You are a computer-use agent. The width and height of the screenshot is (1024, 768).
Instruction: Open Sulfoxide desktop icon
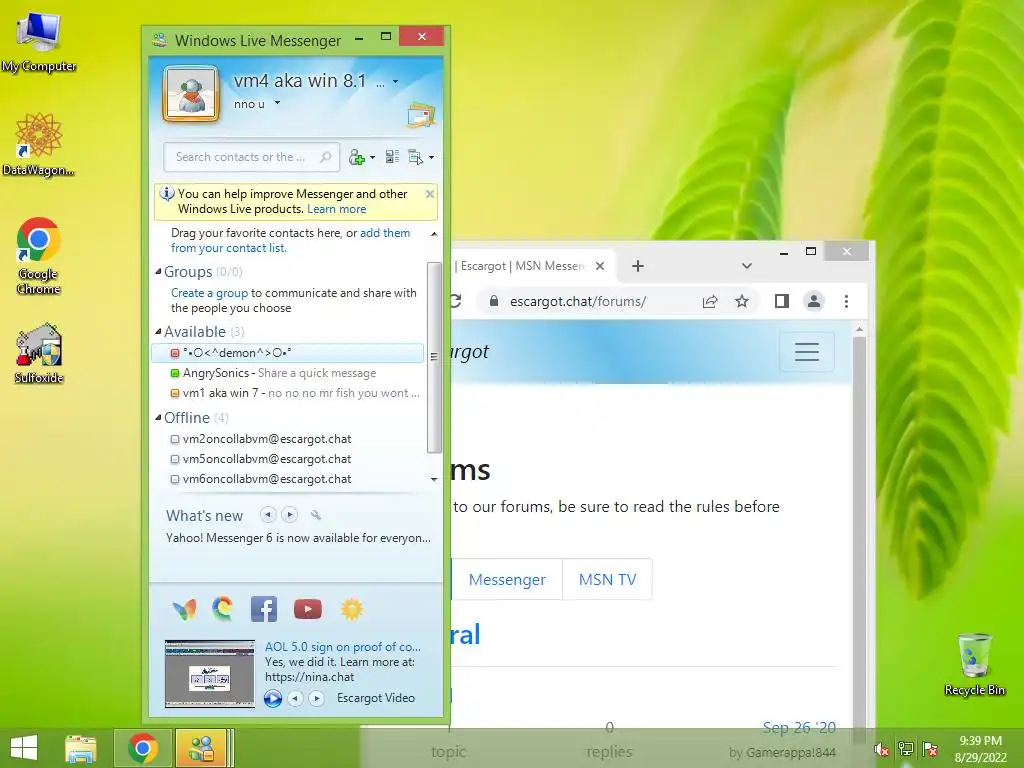39,353
